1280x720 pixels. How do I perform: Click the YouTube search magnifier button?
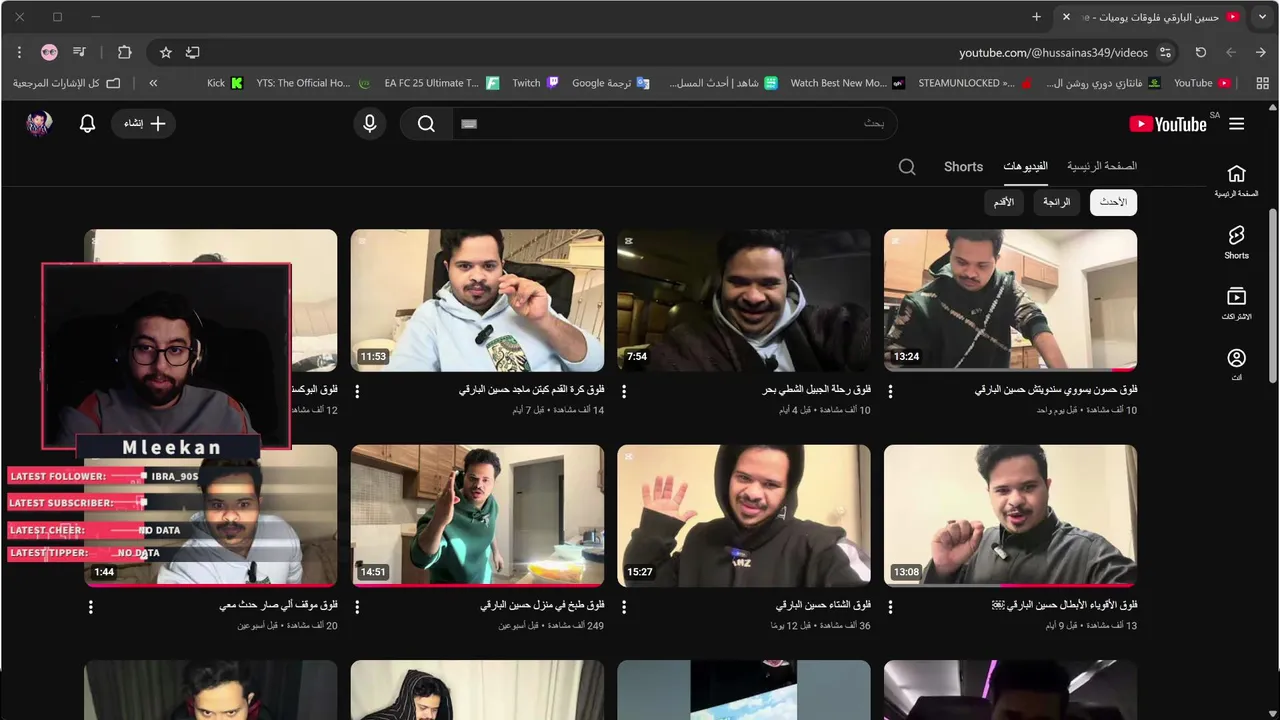coord(427,123)
